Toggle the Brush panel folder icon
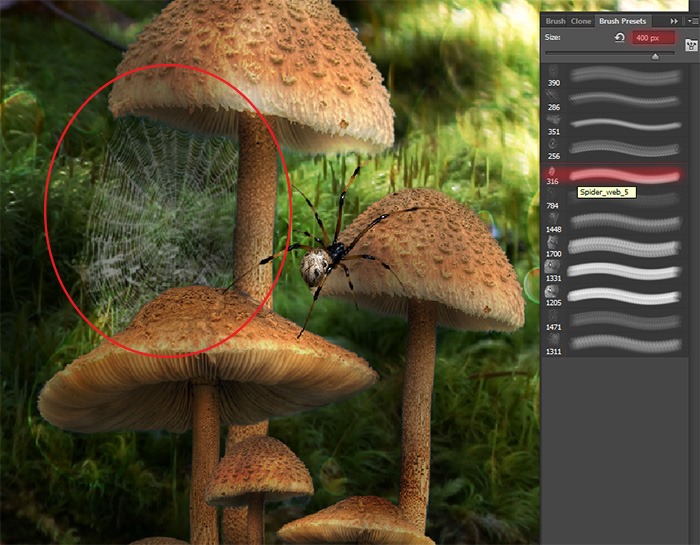The height and width of the screenshot is (545, 700). pos(691,45)
